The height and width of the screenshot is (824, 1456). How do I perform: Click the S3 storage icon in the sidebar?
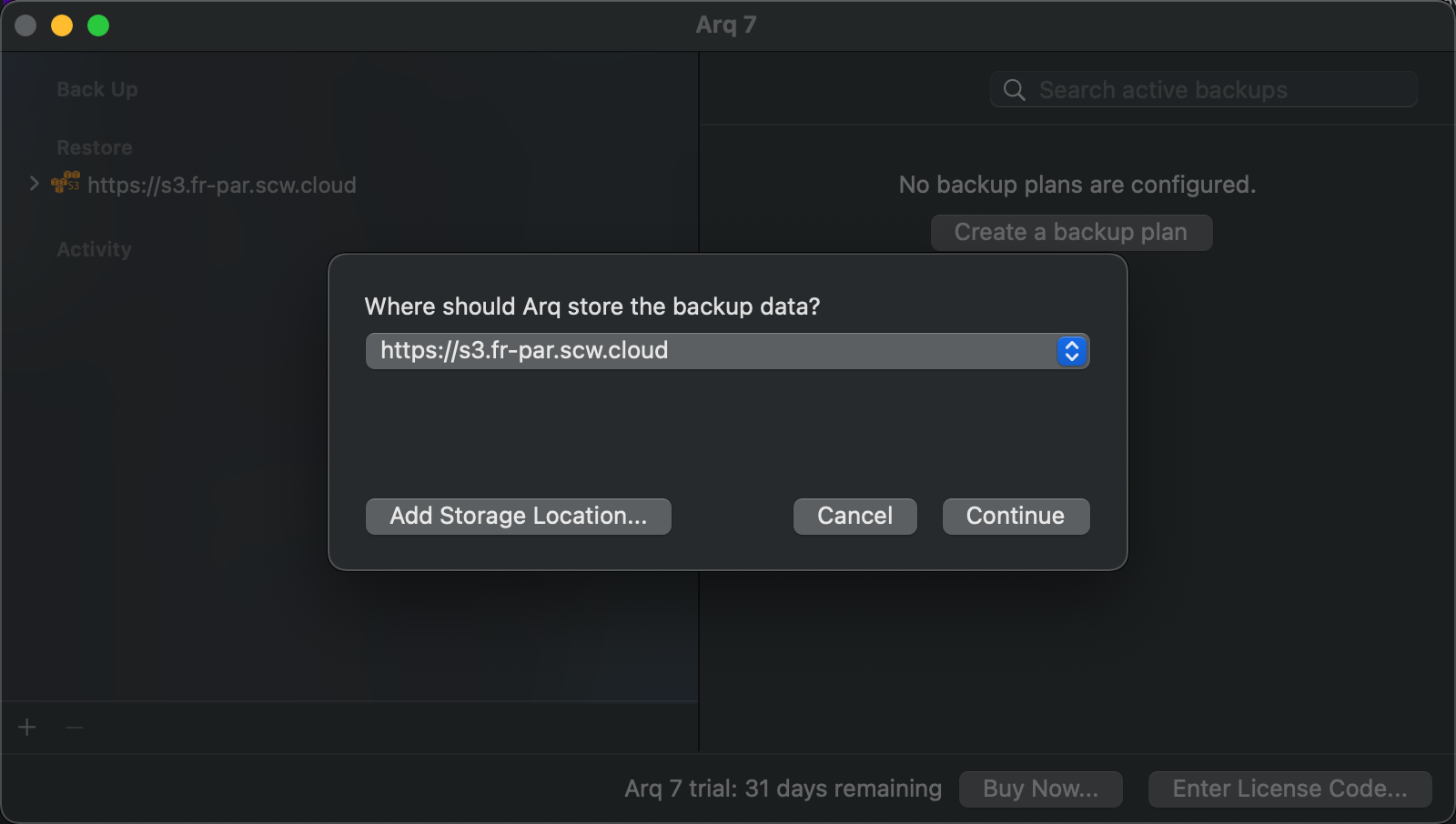(x=66, y=184)
